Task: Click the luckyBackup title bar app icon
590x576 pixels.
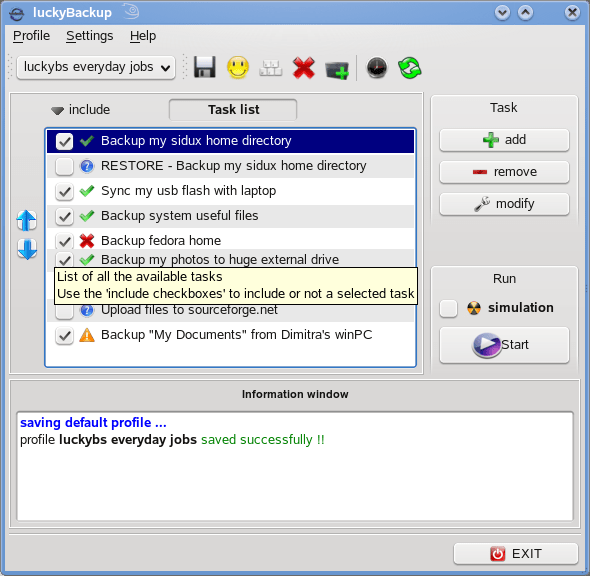Action: [x=17, y=14]
